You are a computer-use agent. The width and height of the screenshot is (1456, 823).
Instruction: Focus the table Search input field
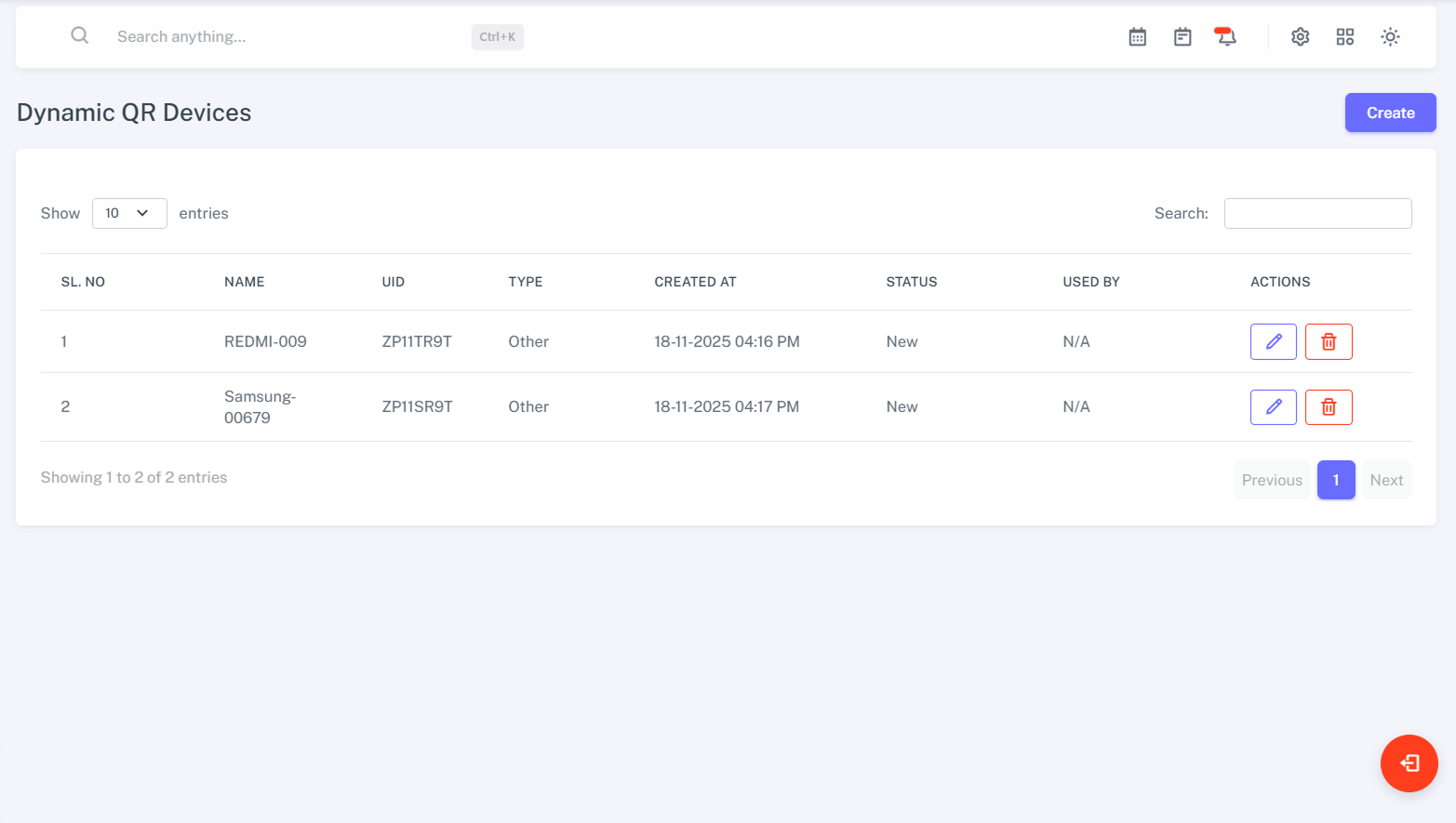click(x=1317, y=213)
